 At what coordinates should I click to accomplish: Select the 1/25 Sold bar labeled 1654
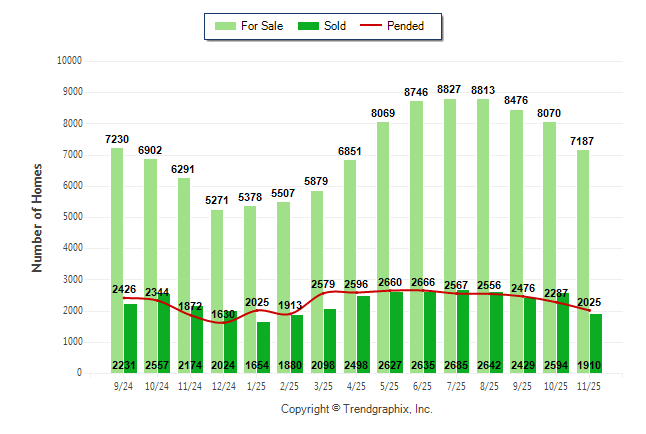click(263, 346)
